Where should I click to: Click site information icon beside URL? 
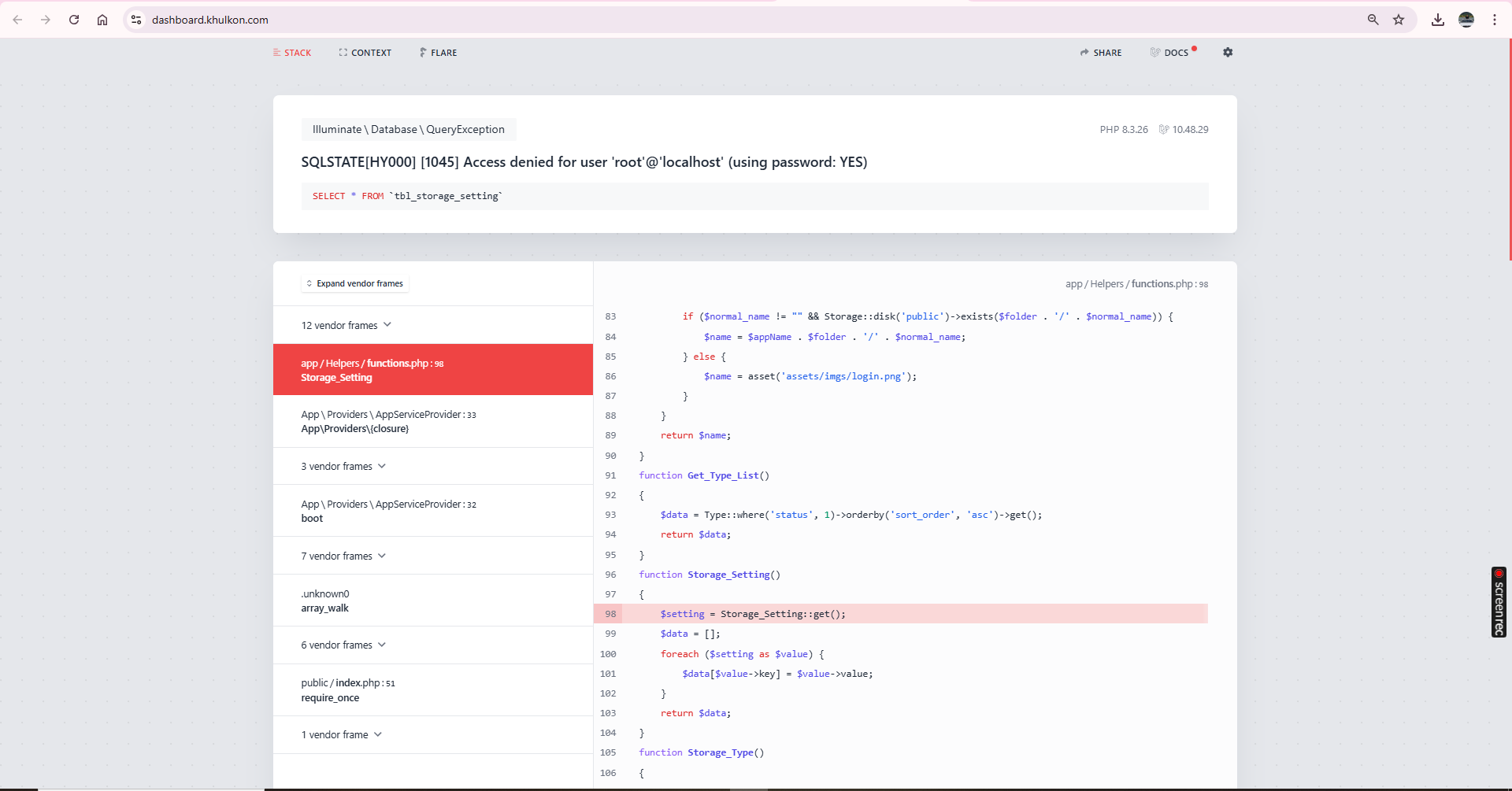pyautogui.click(x=136, y=20)
